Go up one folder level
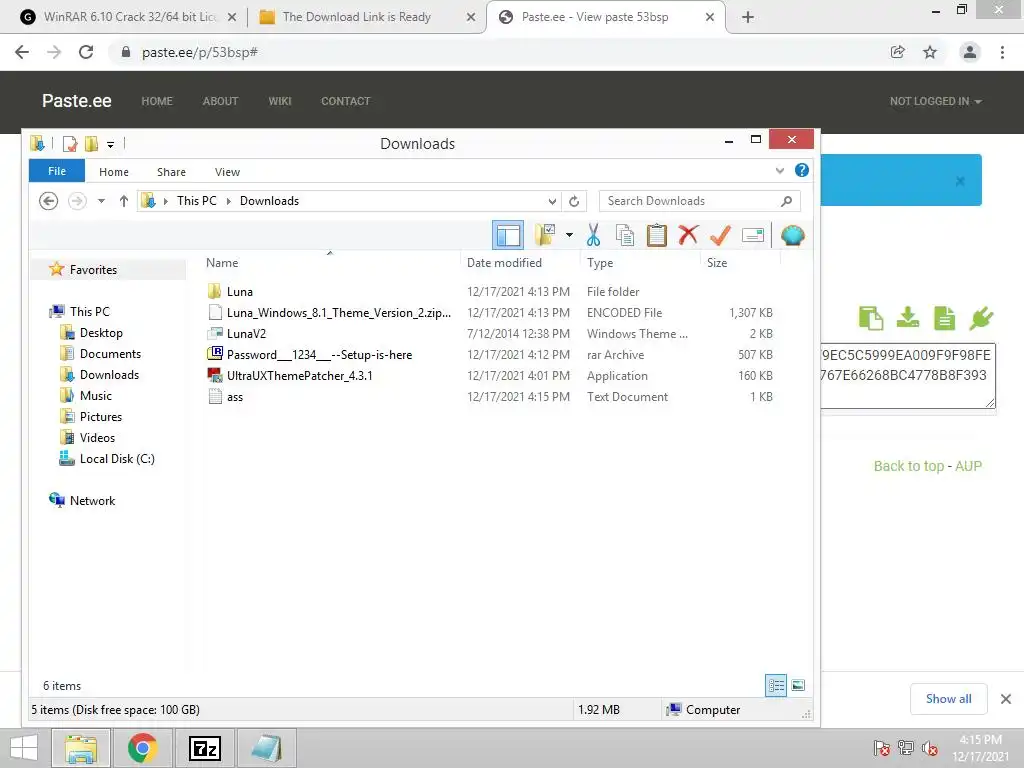Viewport: 1024px width, 768px height. 123,200
